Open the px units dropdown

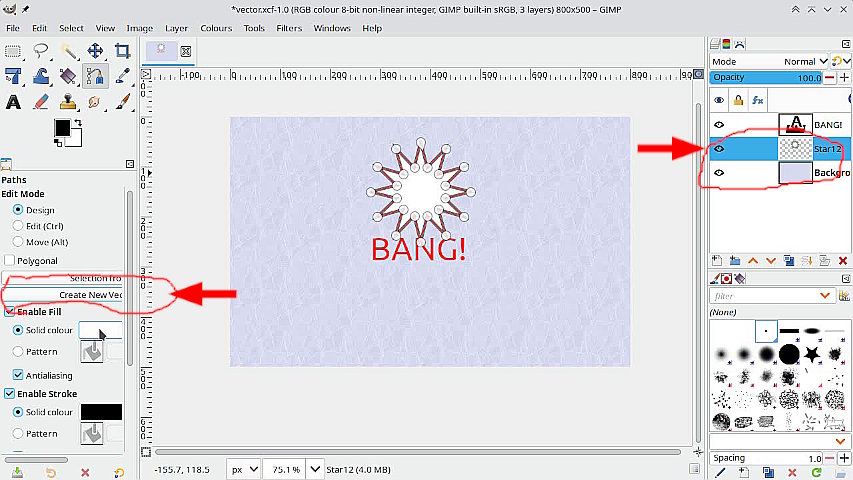pyautogui.click(x=244, y=469)
